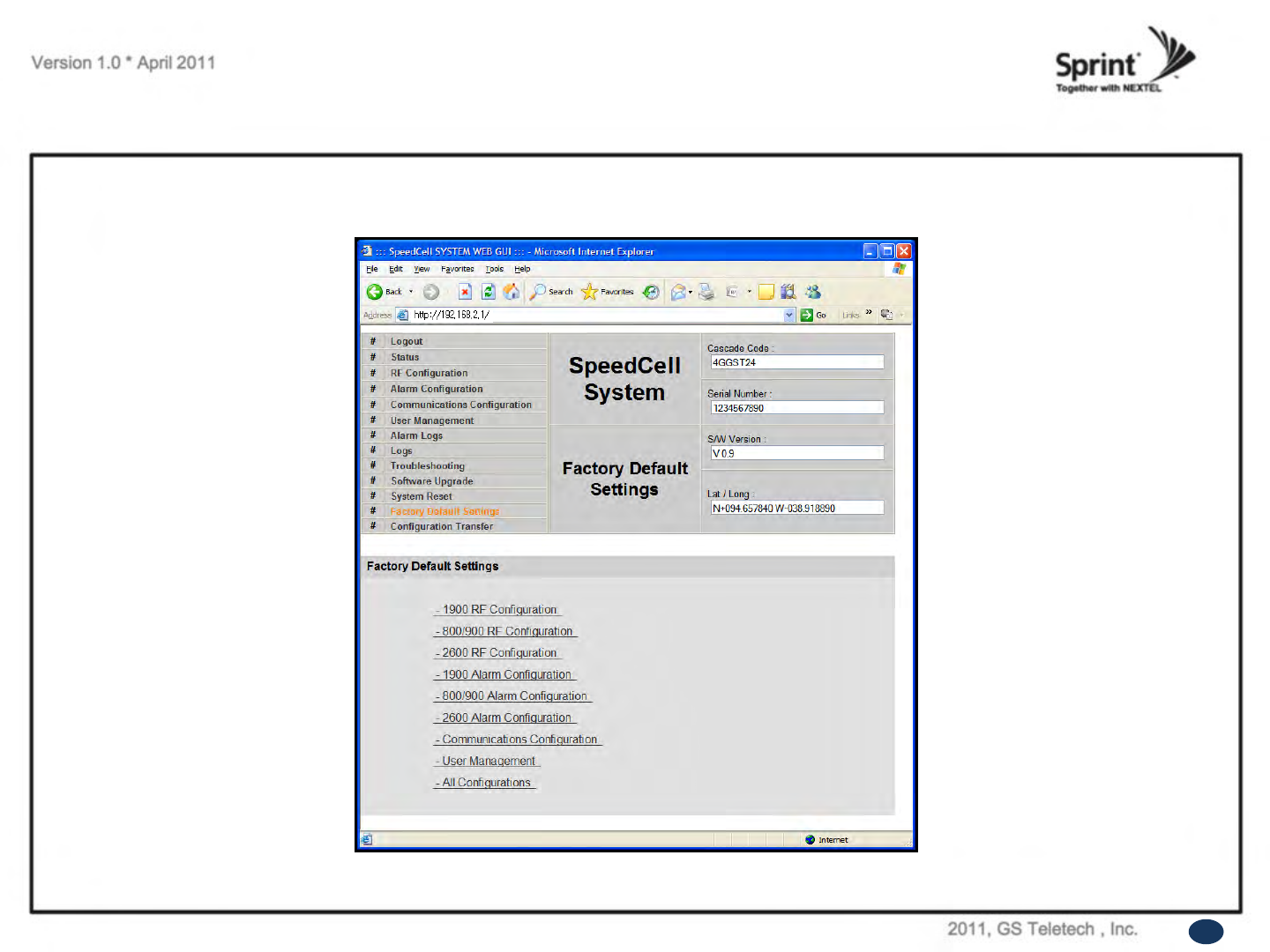Open the Back button history dropdown arrow

point(410,292)
